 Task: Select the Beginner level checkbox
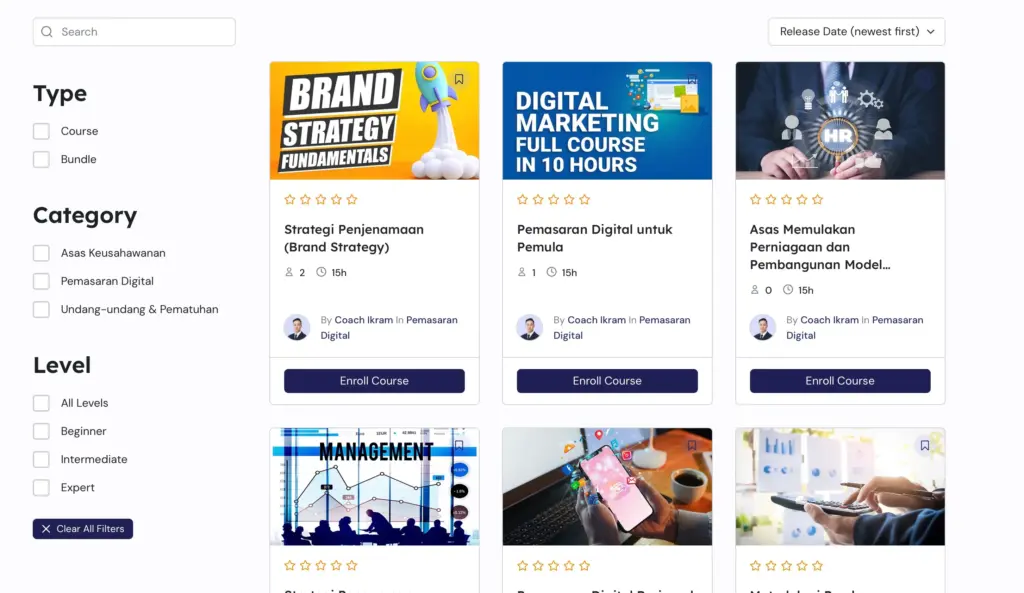coord(41,431)
